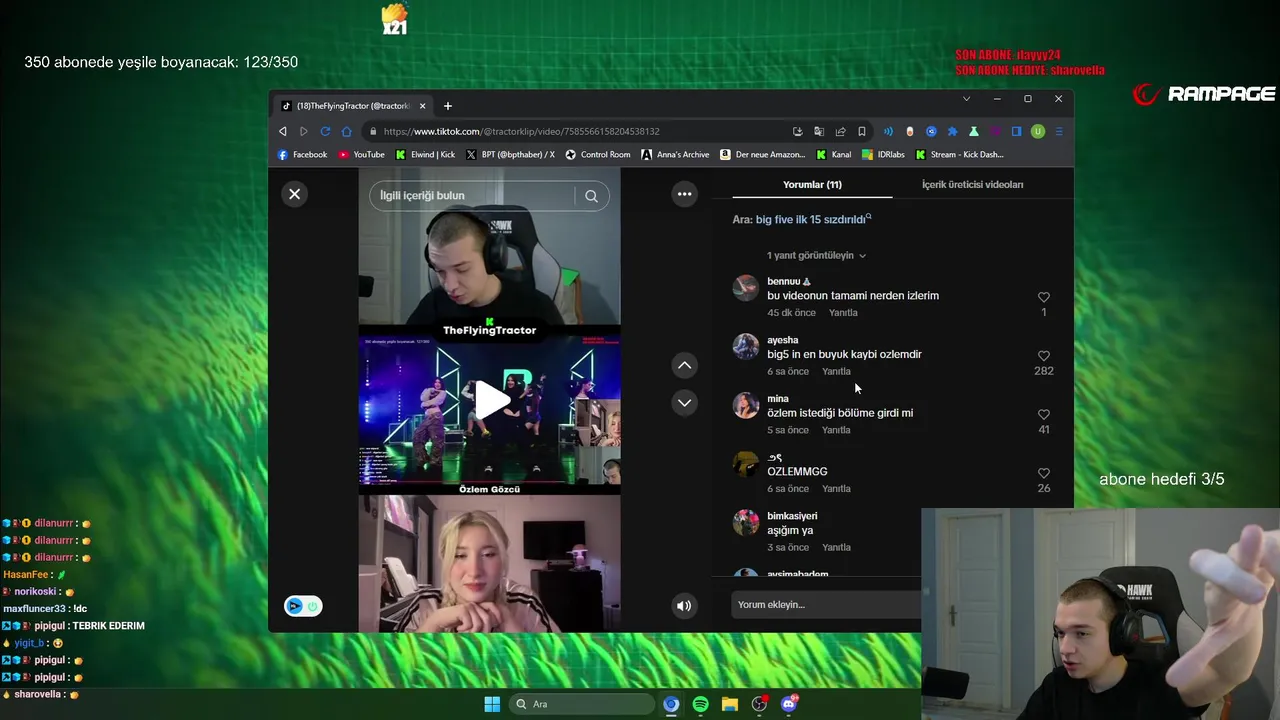Viewport: 1280px width, 720px height.
Task: Open the 'Elwind | Kick' bookmark
Action: coord(425,155)
